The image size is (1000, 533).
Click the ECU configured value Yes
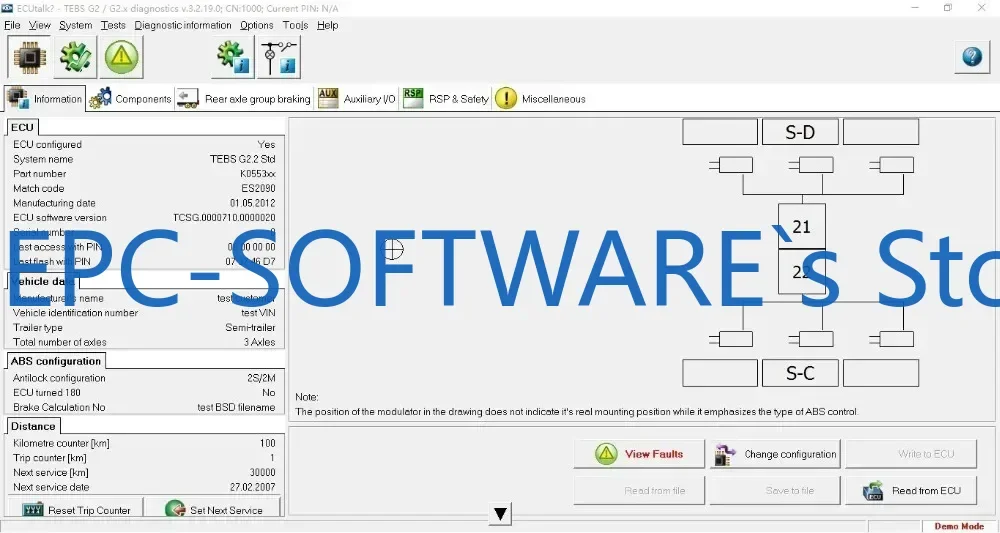click(x=267, y=145)
